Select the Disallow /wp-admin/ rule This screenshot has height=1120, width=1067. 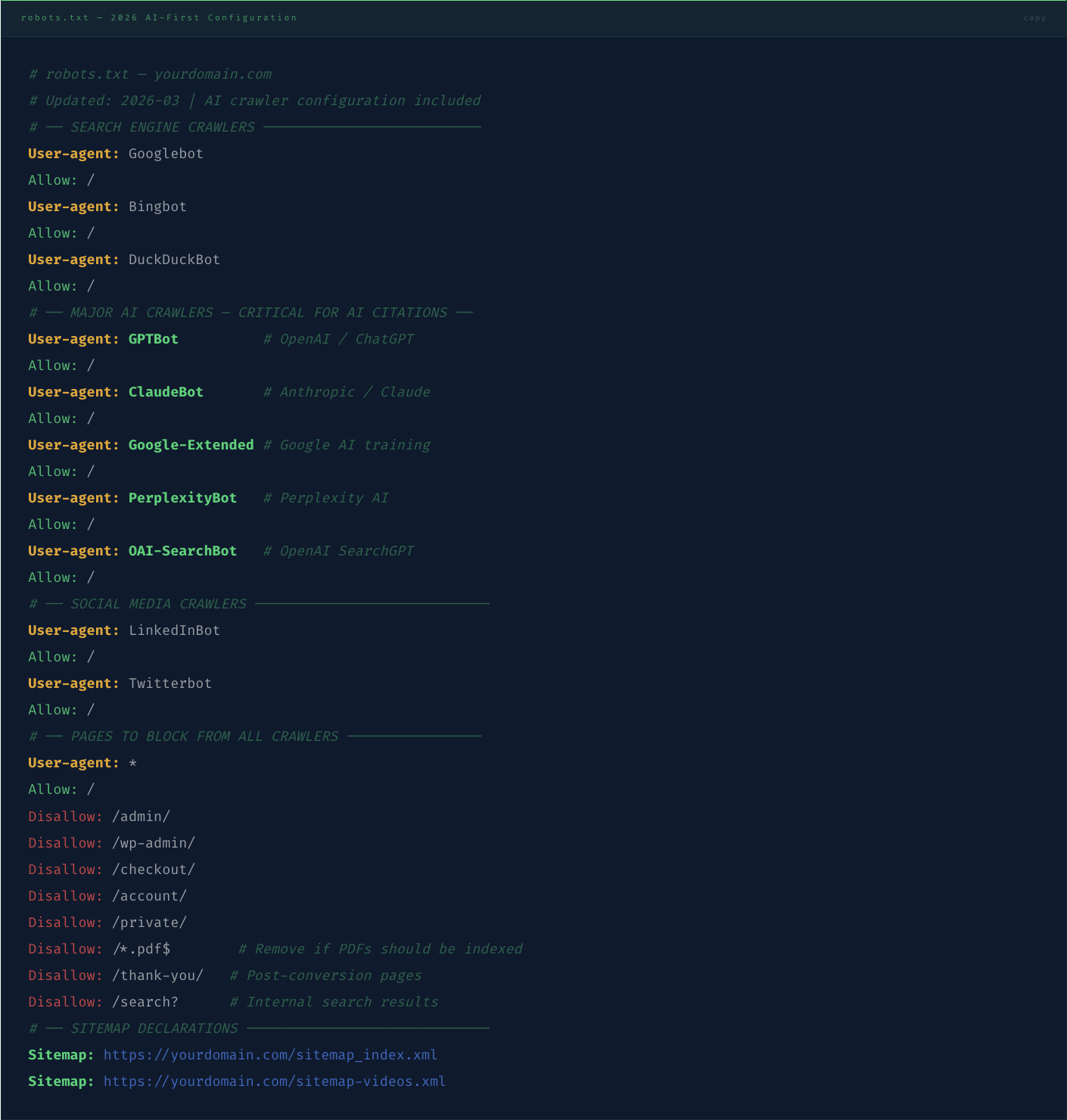click(x=111, y=842)
